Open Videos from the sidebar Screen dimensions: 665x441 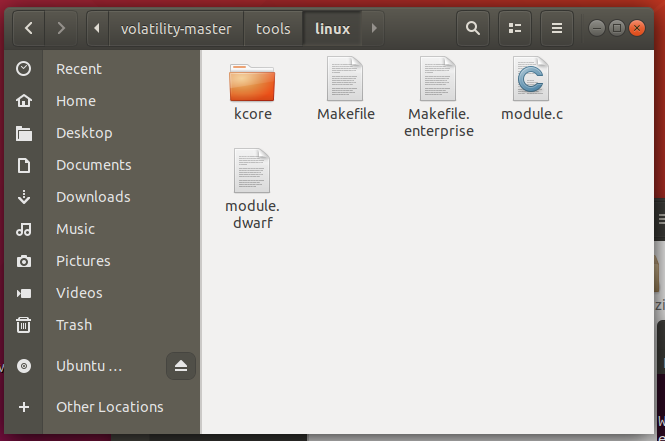pos(79,293)
